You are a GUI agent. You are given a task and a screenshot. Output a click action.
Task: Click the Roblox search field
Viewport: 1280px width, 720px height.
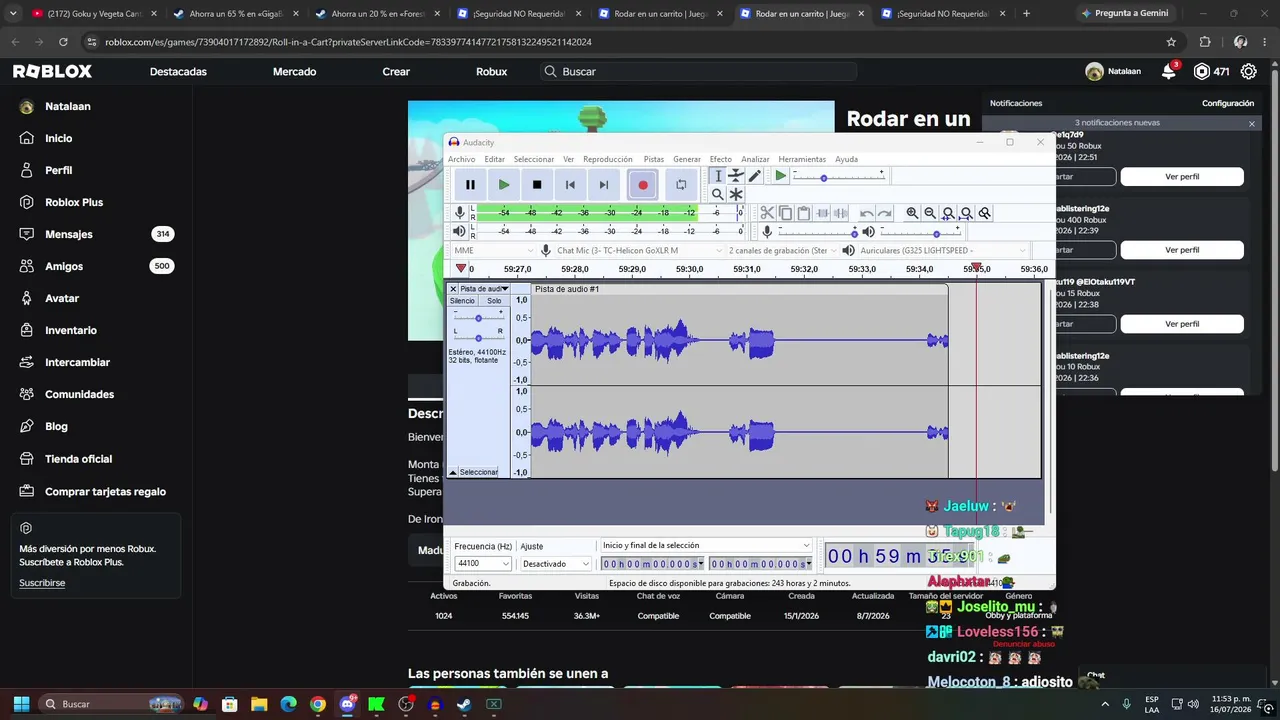[x=698, y=72]
